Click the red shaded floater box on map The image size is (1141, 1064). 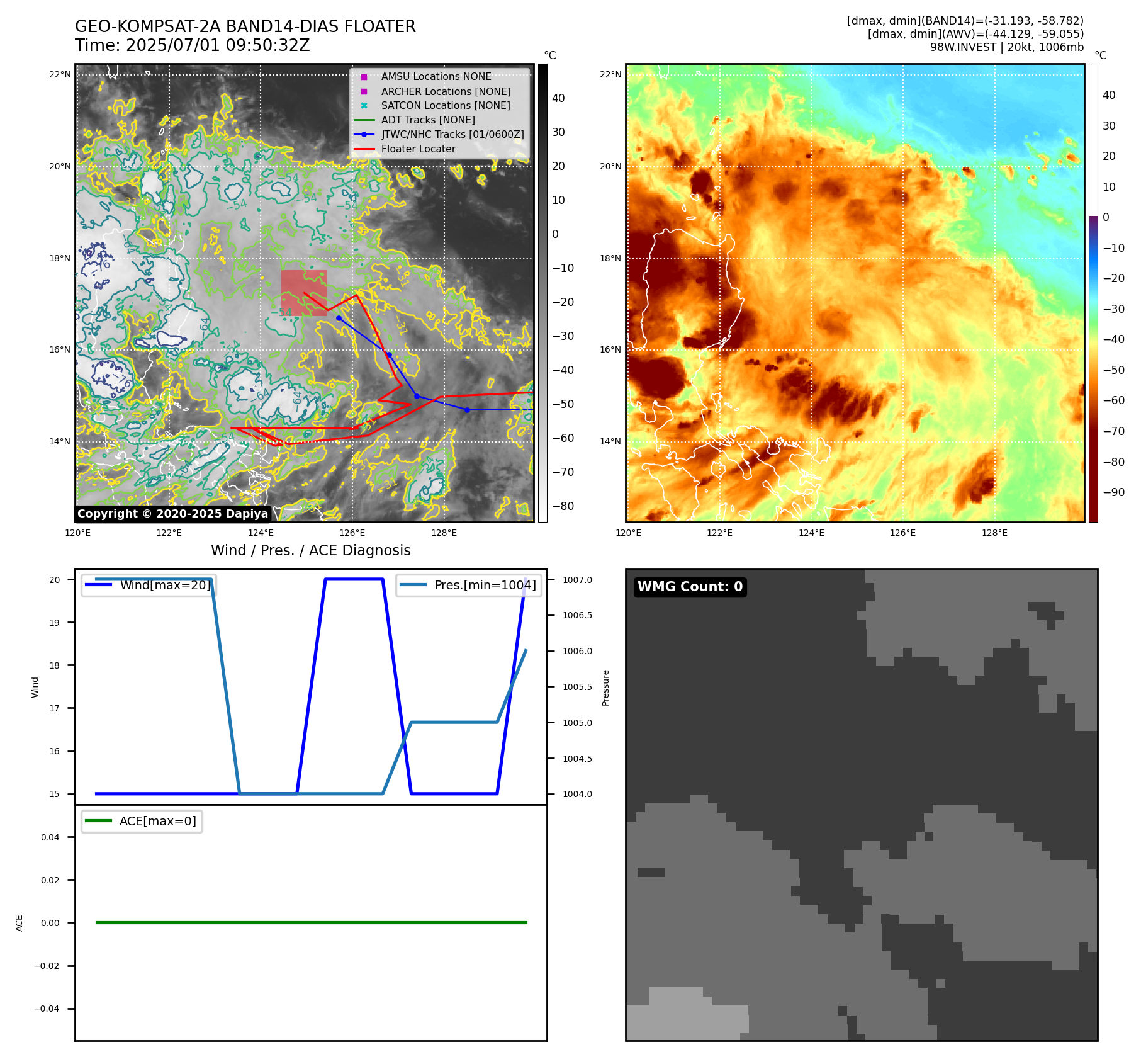point(304,293)
